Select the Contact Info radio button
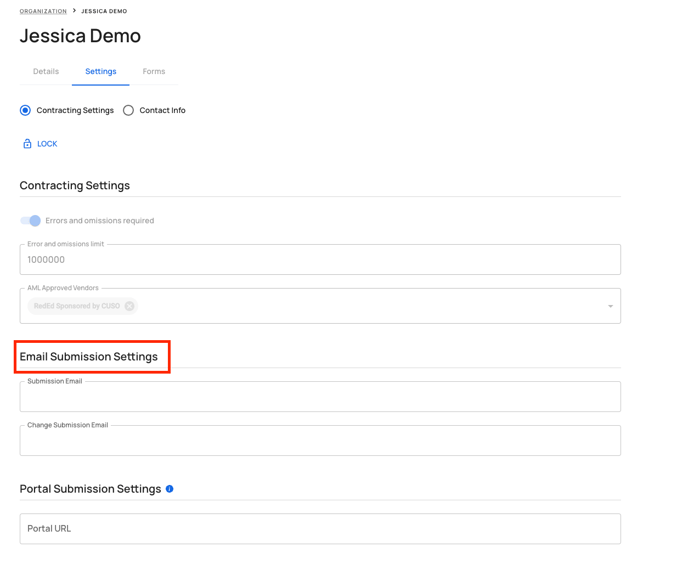 pos(128,110)
